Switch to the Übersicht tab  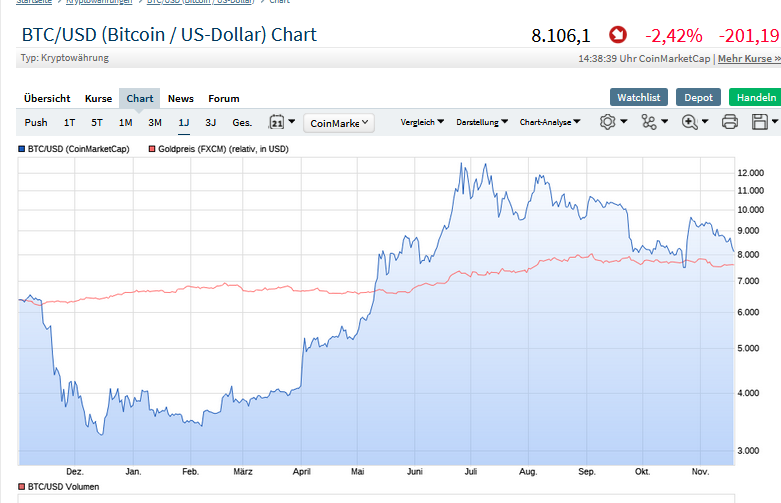click(x=47, y=98)
